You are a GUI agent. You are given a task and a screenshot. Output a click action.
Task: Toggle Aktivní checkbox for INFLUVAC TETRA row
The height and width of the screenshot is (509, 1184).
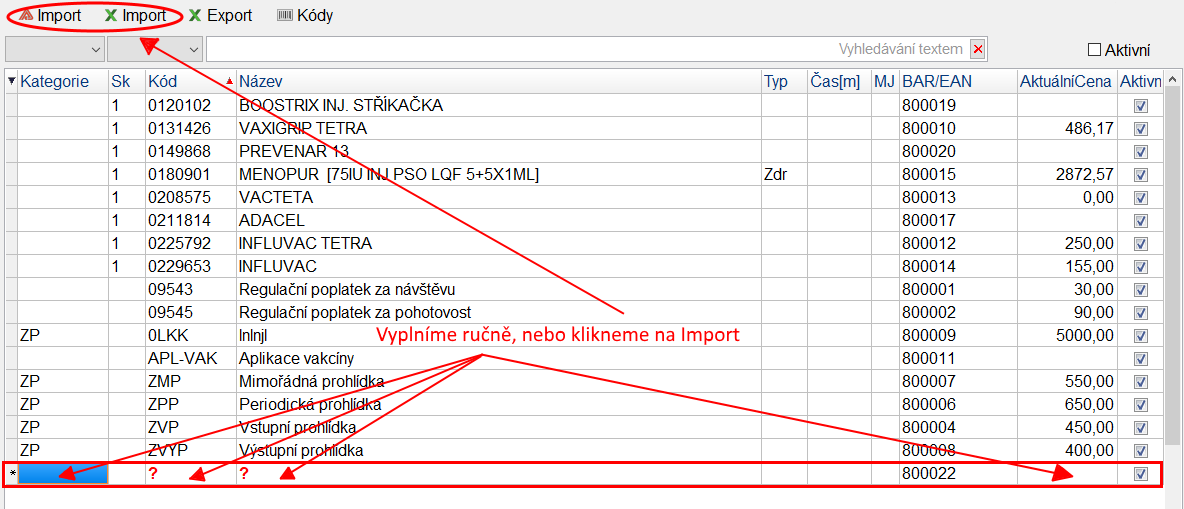coord(1141,243)
